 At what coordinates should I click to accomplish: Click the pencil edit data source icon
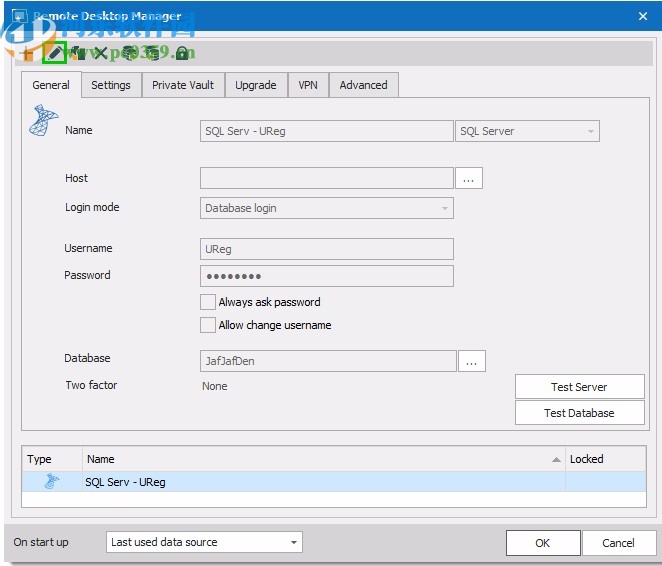point(54,53)
